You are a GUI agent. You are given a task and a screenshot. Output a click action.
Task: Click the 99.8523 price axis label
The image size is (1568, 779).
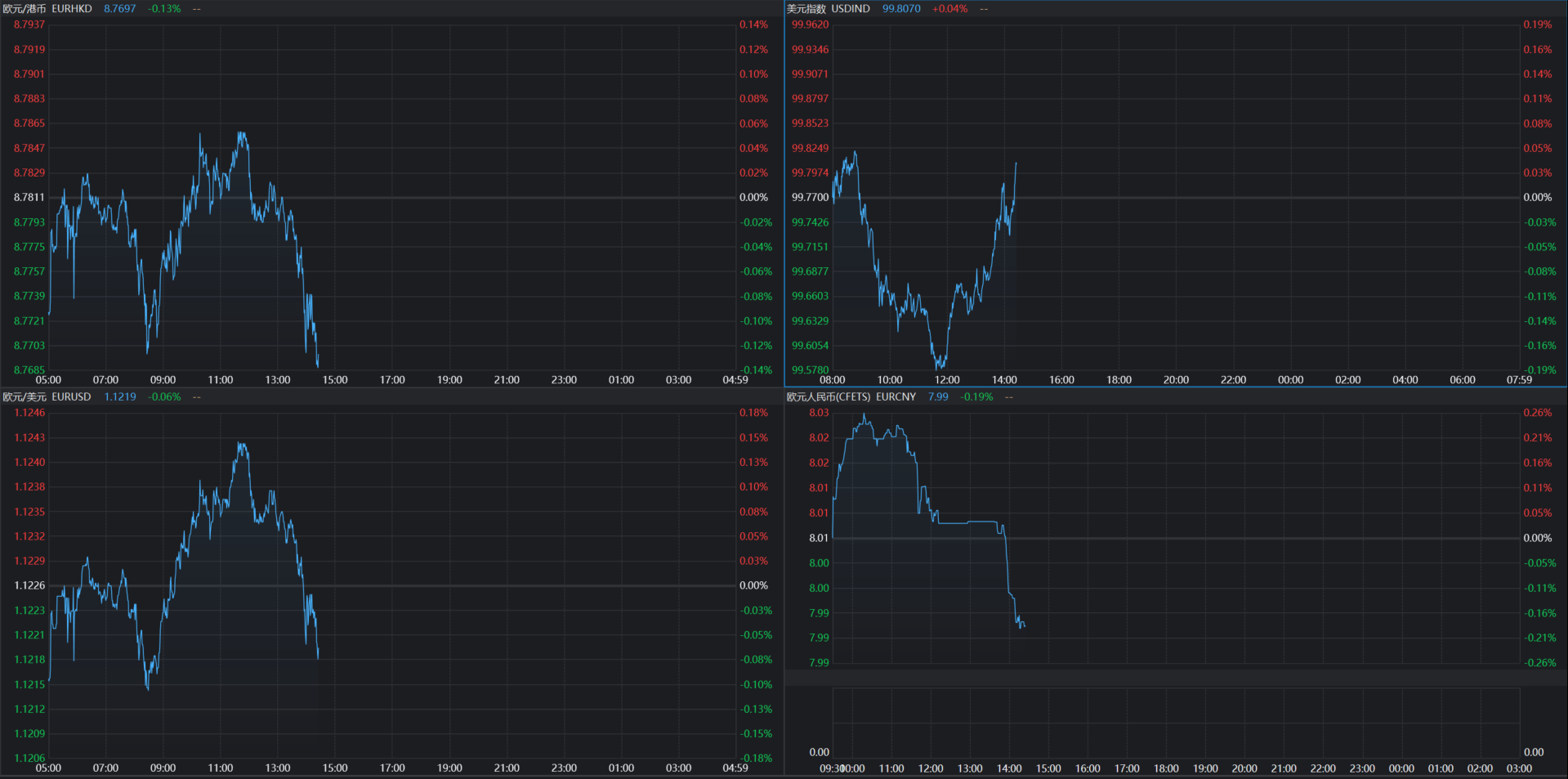click(810, 123)
